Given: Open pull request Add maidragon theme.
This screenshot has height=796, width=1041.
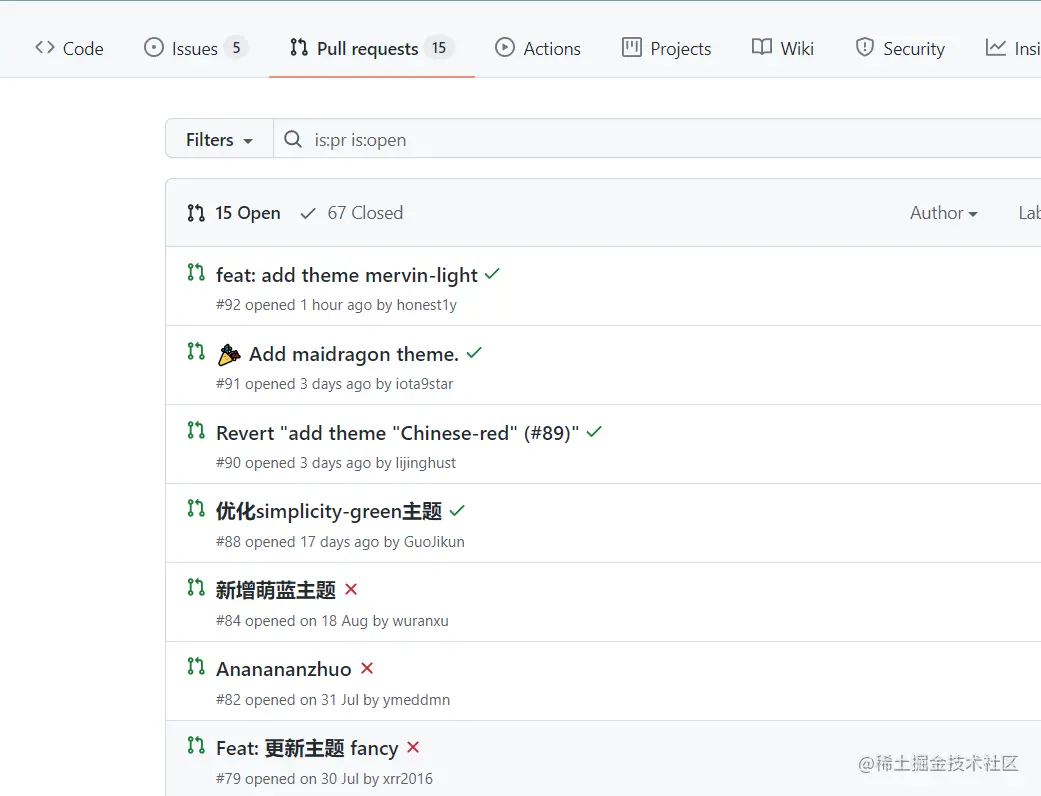Looking at the screenshot, I should click(x=354, y=354).
